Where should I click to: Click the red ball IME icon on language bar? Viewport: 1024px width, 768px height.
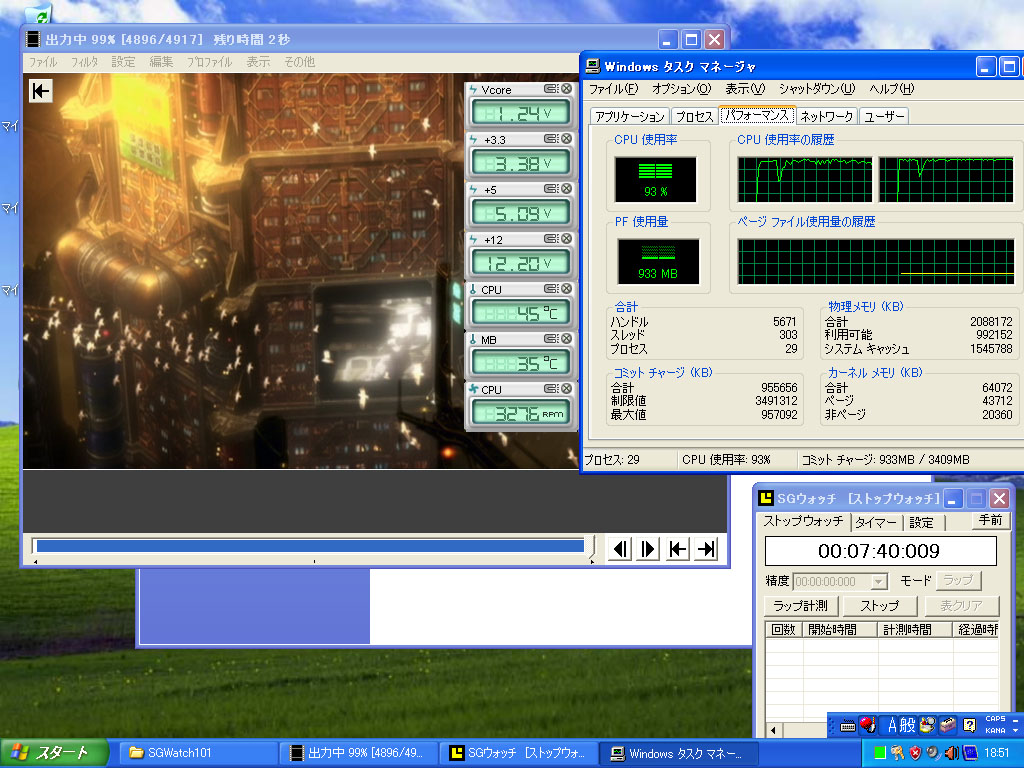tap(867, 725)
